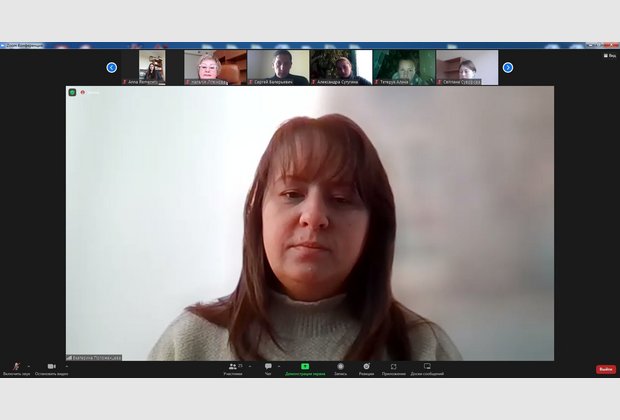The width and height of the screenshot is (620, 420).
Task: Open the Чат chat panel
Action: tap(268, 369)
